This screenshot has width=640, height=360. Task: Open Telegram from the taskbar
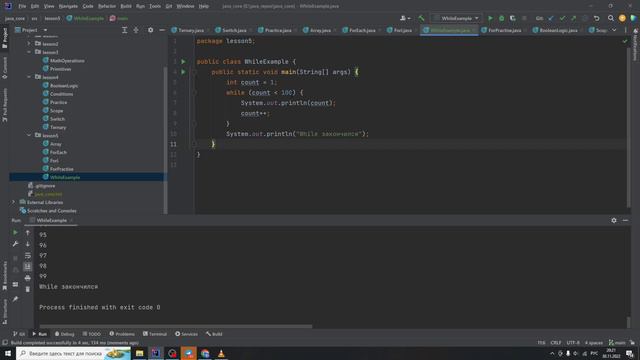(x=189, y=353)
